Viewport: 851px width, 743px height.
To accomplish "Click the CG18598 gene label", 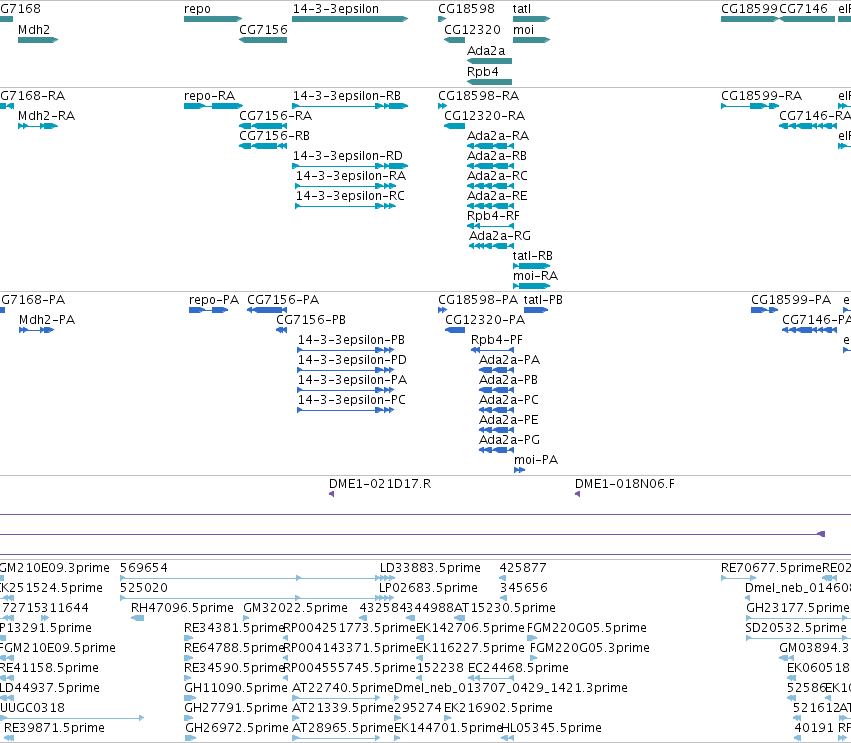I will click(467, 9).
